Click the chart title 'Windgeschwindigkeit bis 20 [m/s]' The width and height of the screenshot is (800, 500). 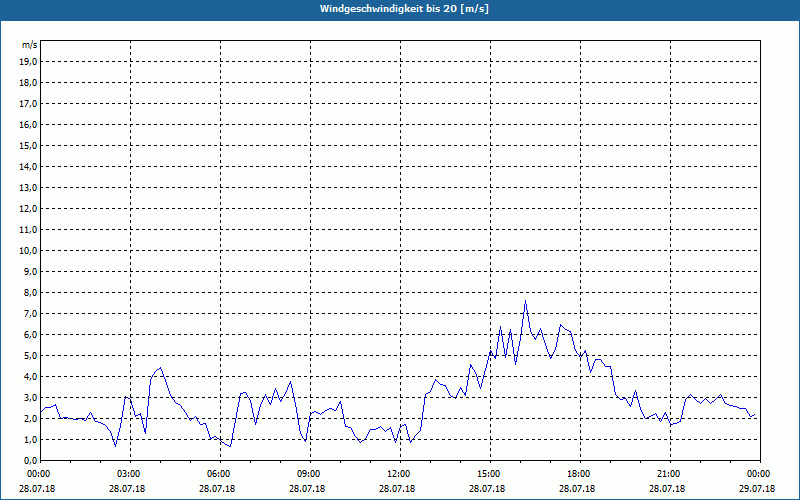click(x=404, y=9)
